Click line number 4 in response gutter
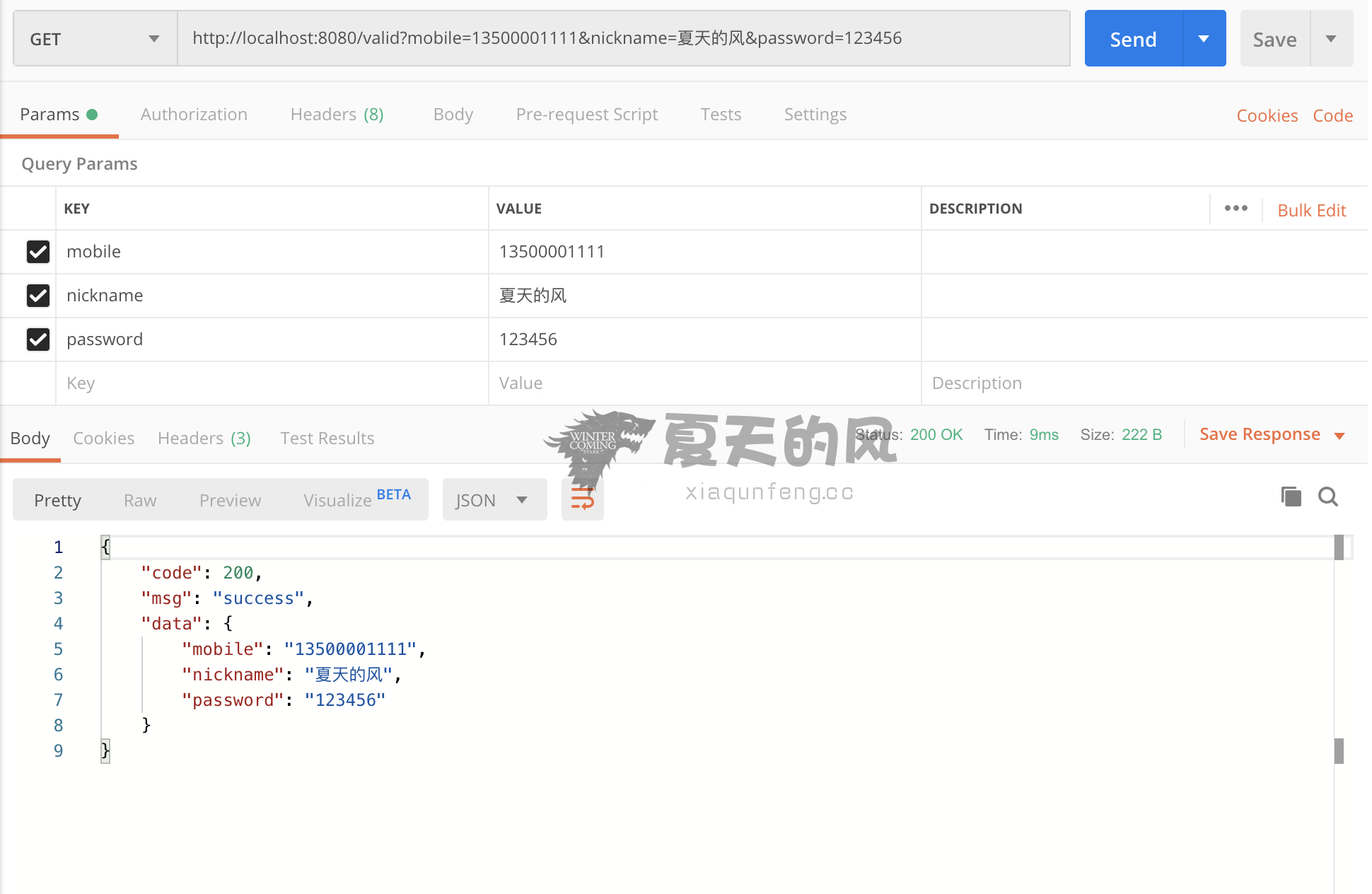 58,624
